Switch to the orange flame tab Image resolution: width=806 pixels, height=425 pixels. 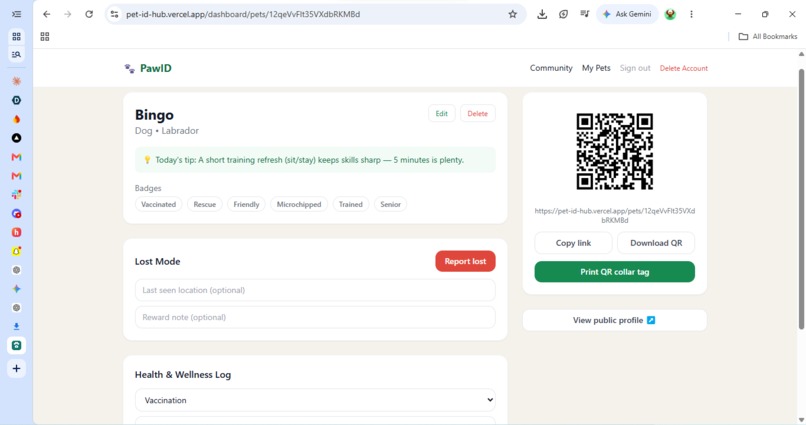16,119
